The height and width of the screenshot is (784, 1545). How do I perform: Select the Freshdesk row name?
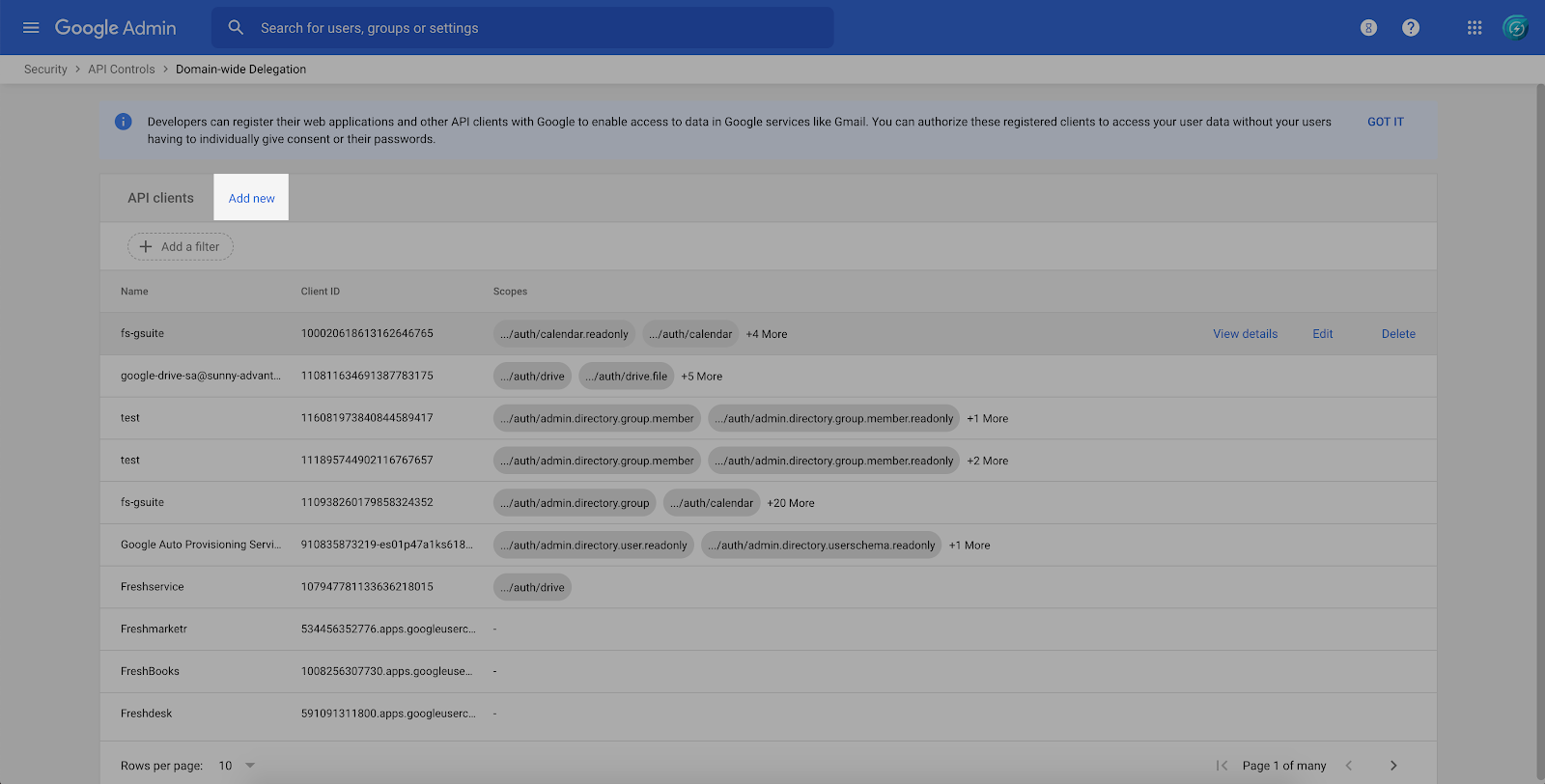coord(146,714)
